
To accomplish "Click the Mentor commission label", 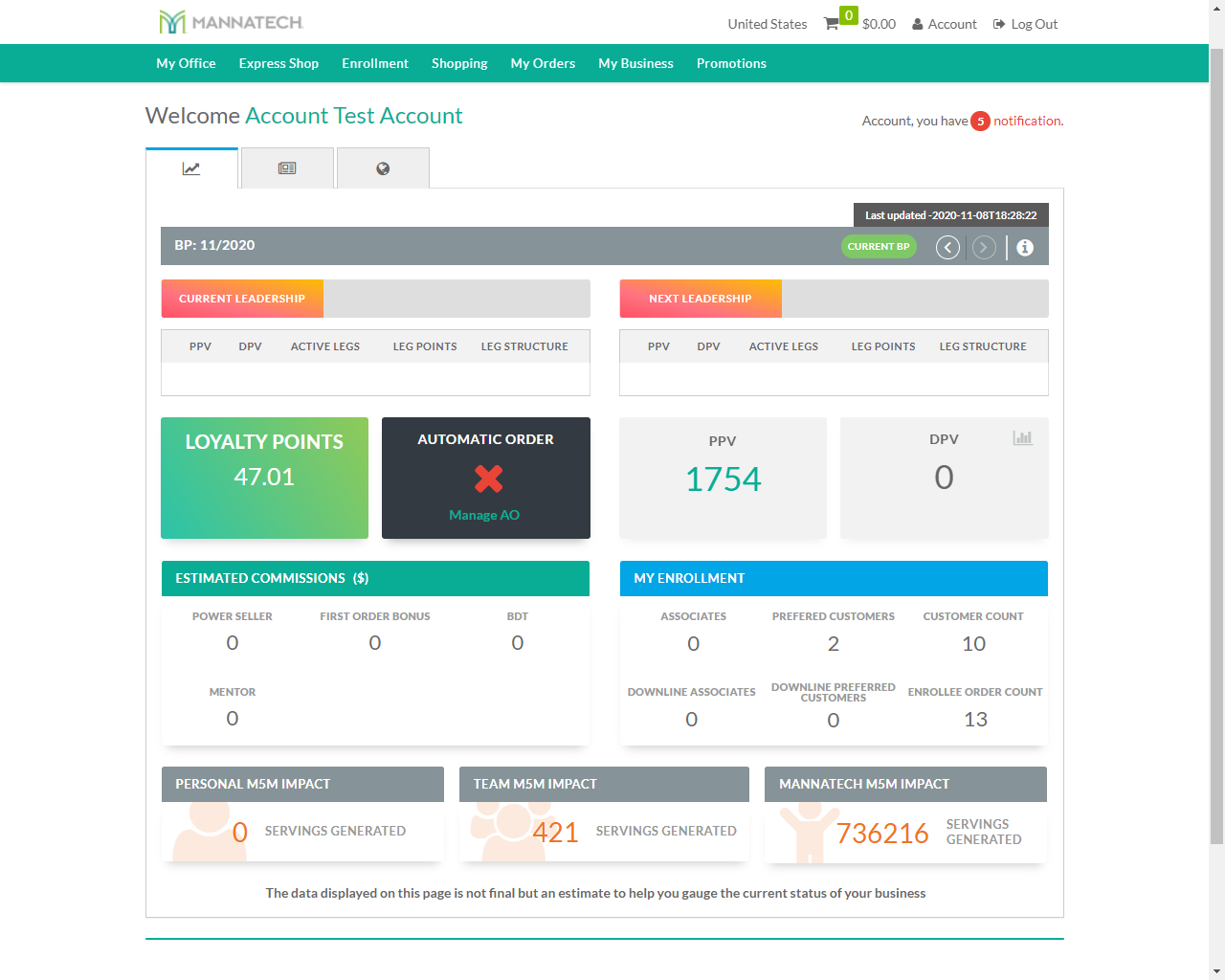I will [x=233, y=692].
